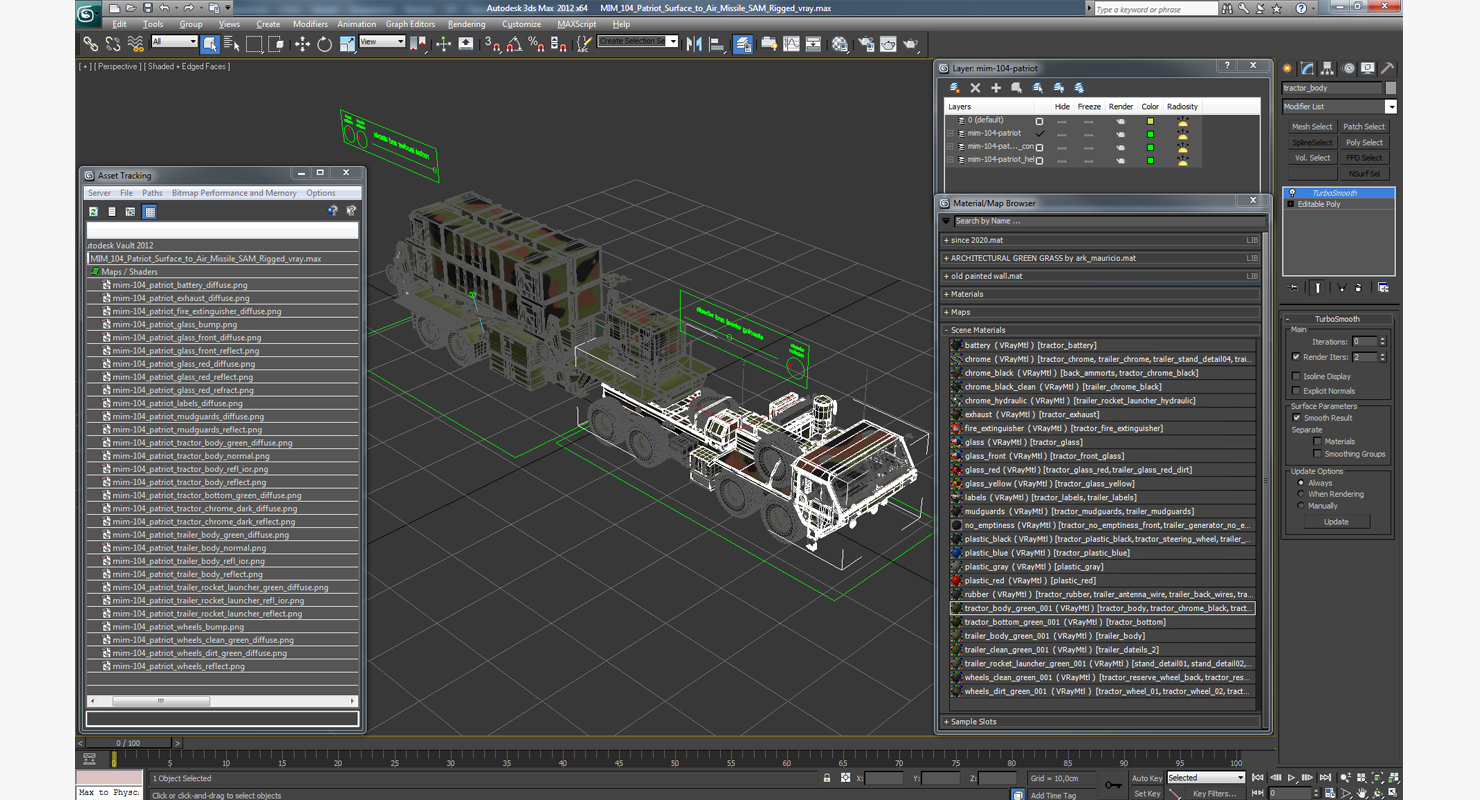
Task: Expand old painted wall.mat library
Action: (947, 276)
